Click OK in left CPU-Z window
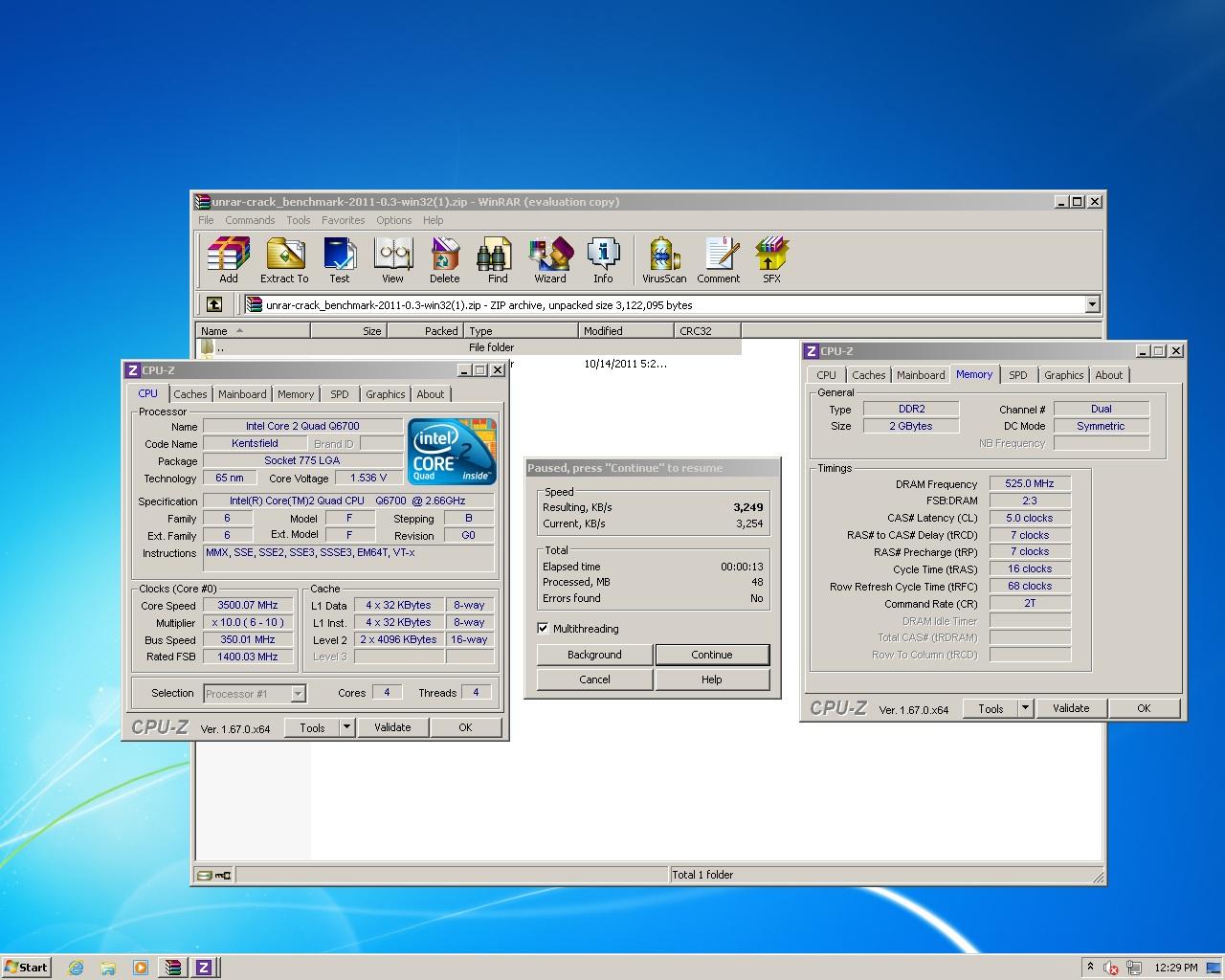Image resolution: width=1225 pixels, height=980 pixels. (465, 727)
